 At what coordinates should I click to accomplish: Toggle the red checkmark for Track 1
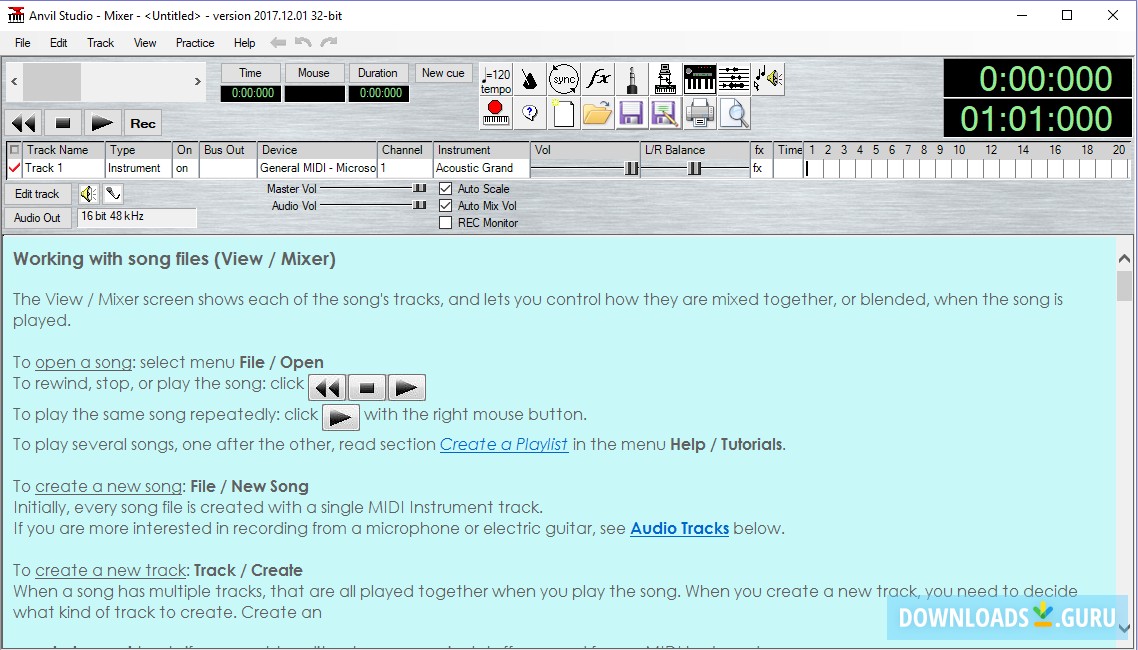[14, 168]
